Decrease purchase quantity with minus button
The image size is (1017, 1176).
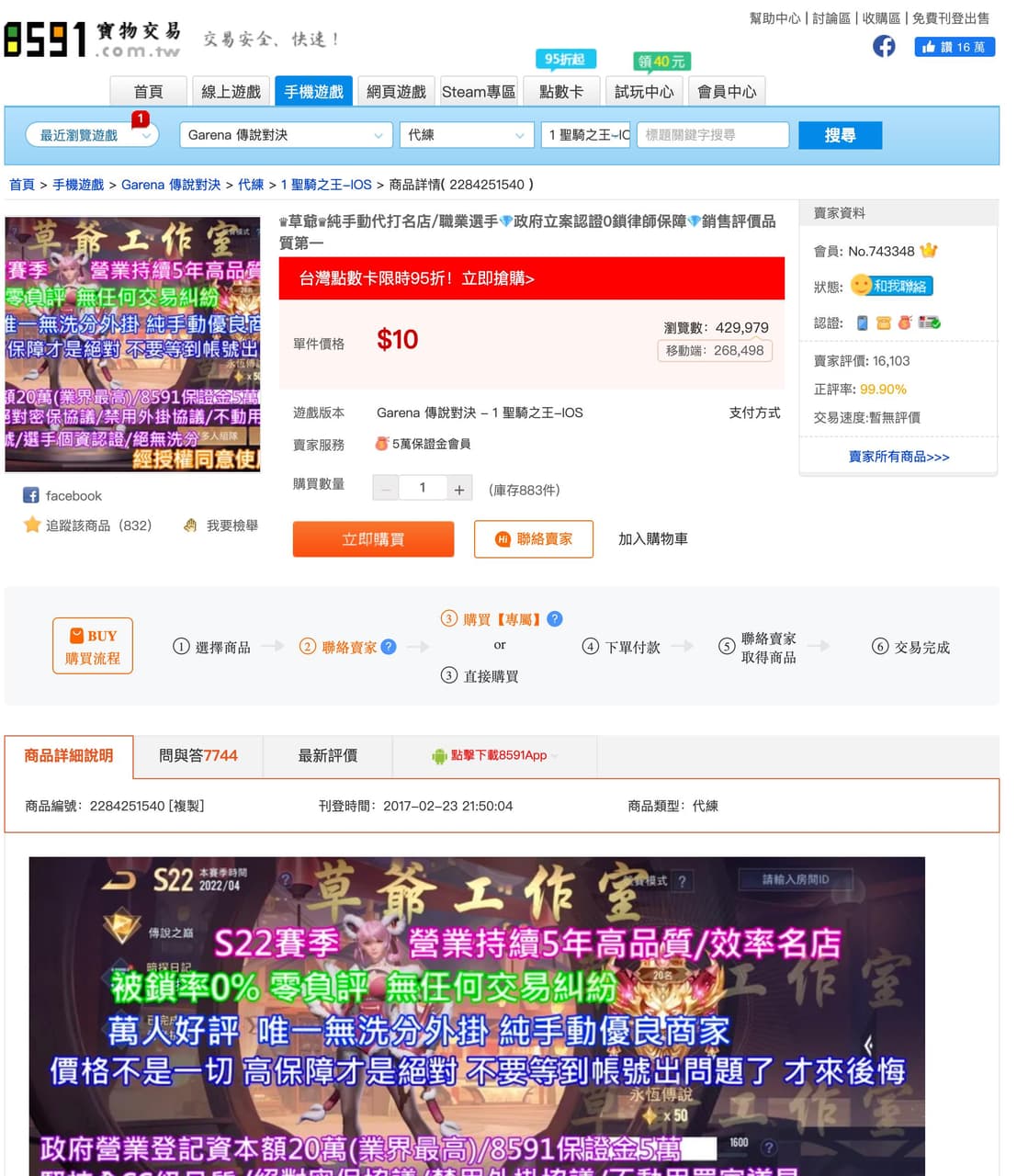[x=386, y=489]
